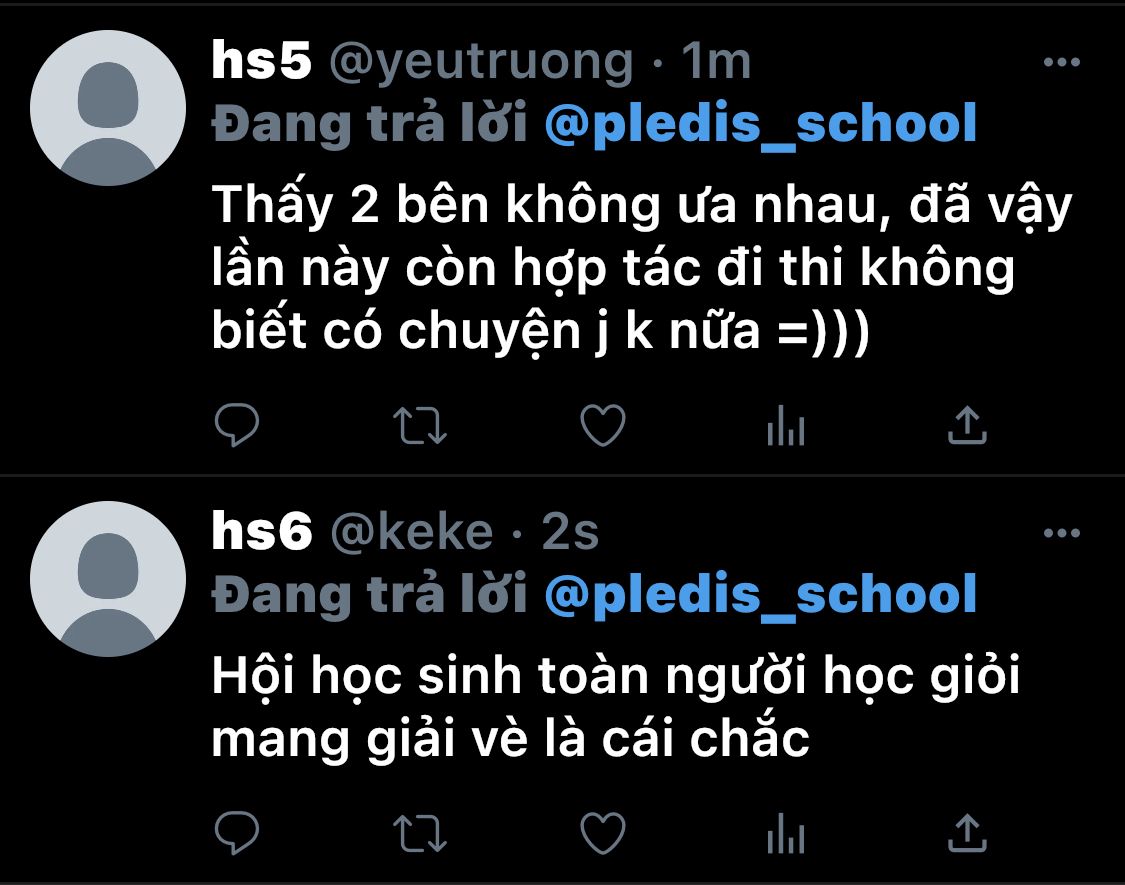Open more options for hs5's tweet
Viewport: 1125px width, 885px height.
[x=1062, y=62]
